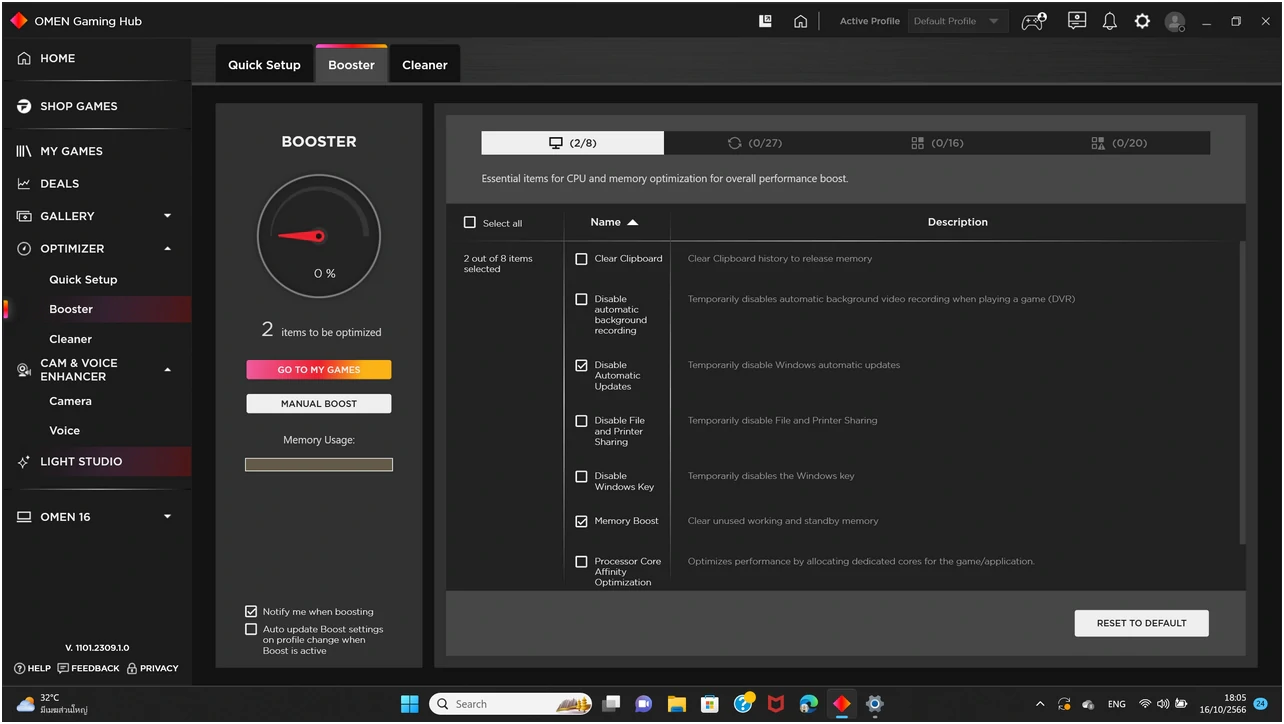Open PRIVACY link at bottom left
Viewport: 1284px width, 724px height.
tap(153, 668)
